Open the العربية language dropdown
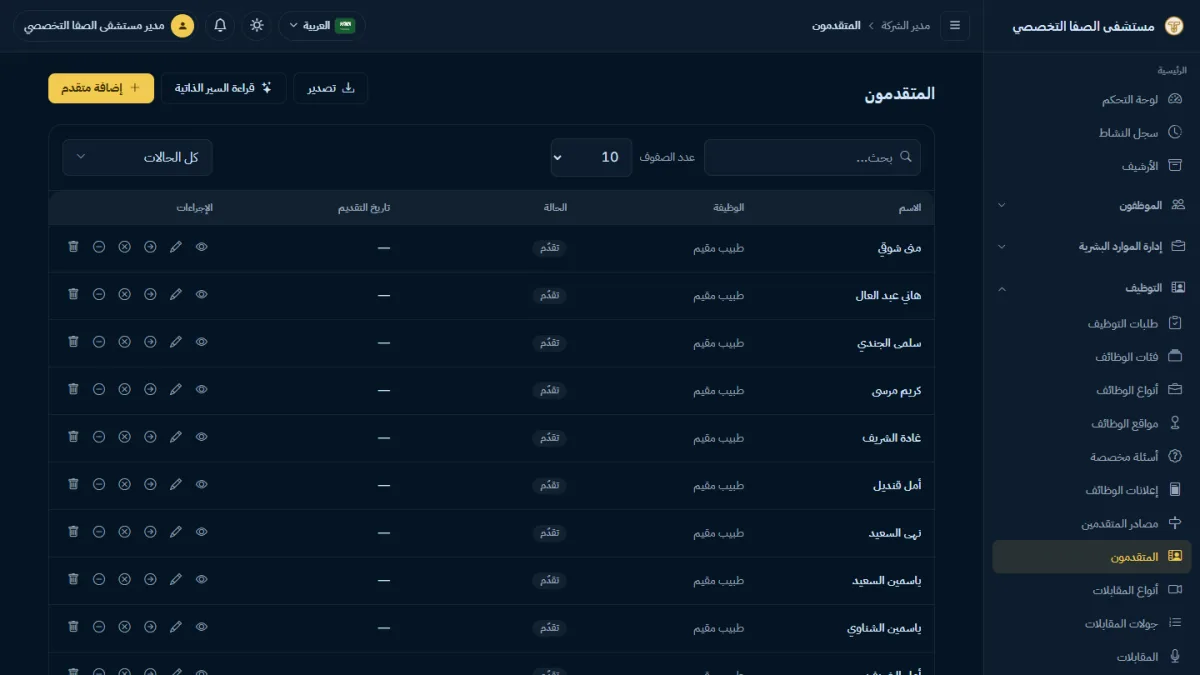The width and height of the screenshot is (1200, 675). (x=321, y=25)
